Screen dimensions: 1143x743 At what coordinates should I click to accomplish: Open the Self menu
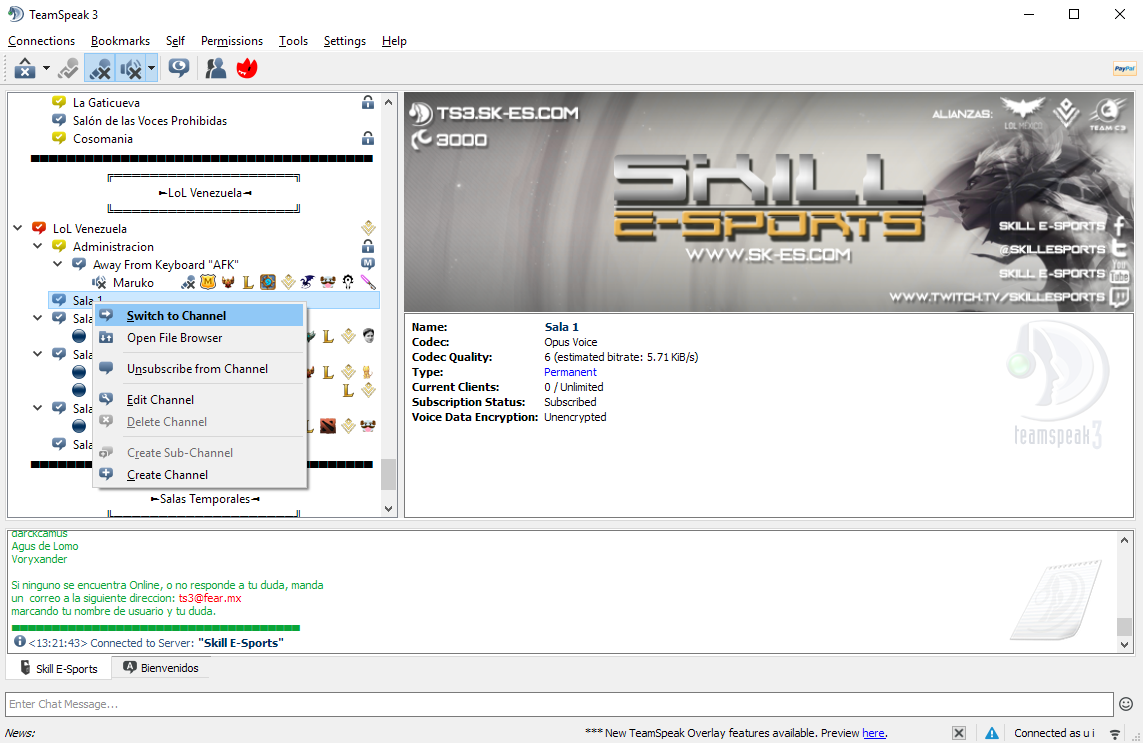point(175,41)
